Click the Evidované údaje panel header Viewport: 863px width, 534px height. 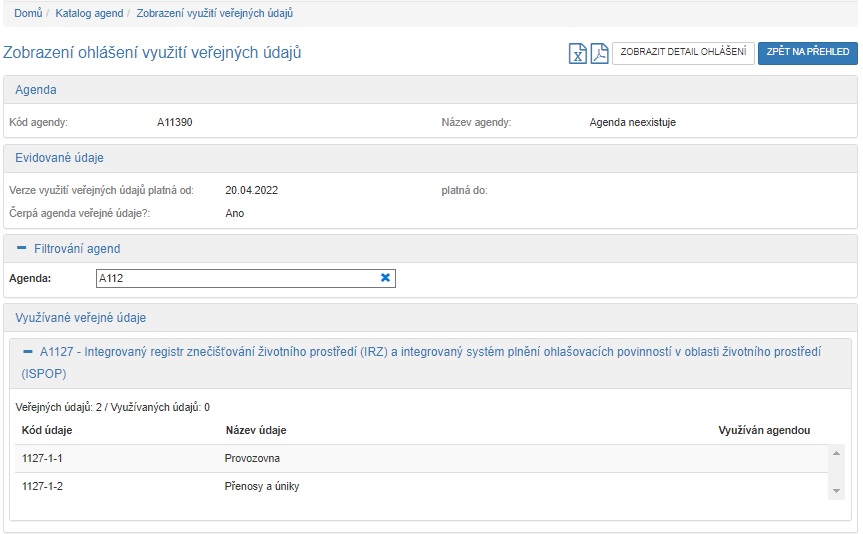point(59,158)
